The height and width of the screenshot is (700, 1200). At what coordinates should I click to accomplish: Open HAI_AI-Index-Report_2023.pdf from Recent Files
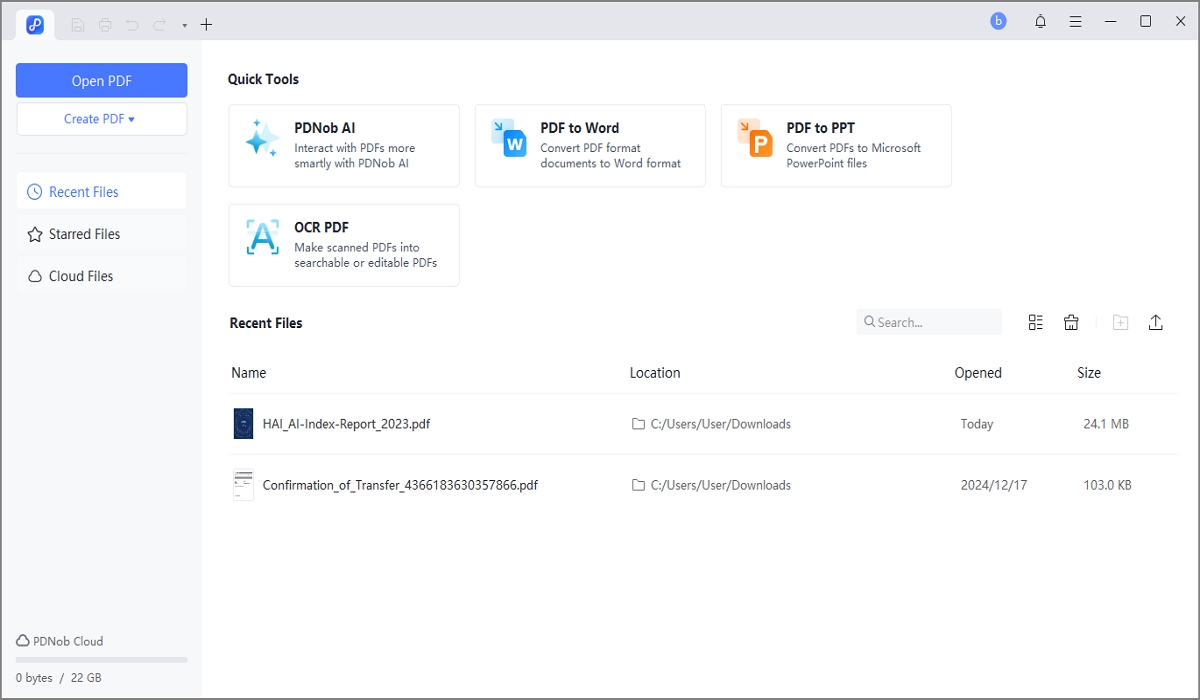click(345, 423)
